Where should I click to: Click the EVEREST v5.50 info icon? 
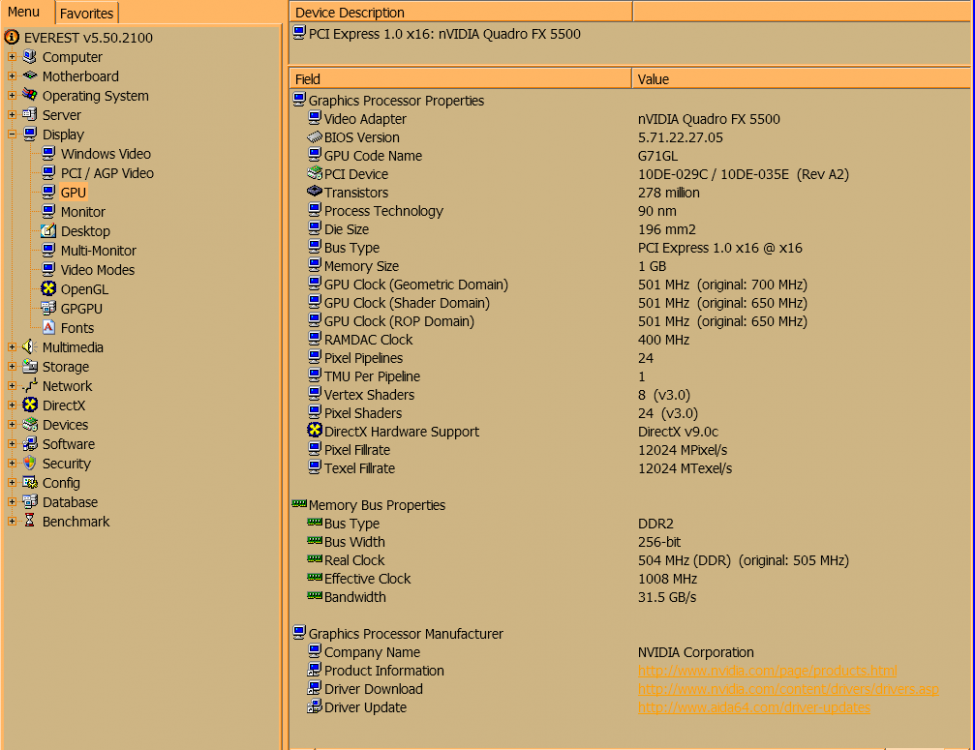10,37
